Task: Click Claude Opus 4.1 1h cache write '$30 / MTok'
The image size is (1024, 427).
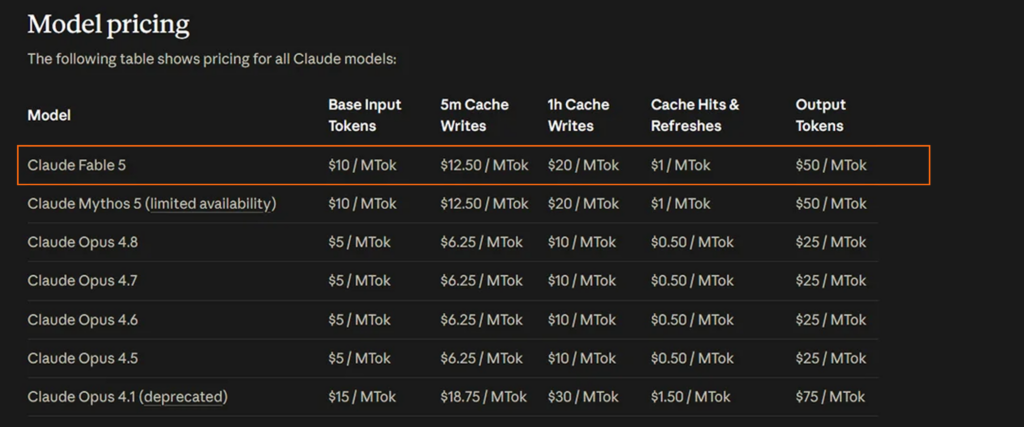Action: (x=583, y=396)
